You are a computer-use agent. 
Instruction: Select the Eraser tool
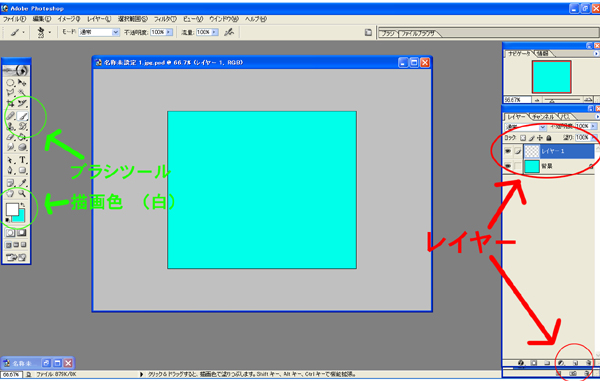tap(10, 137)
